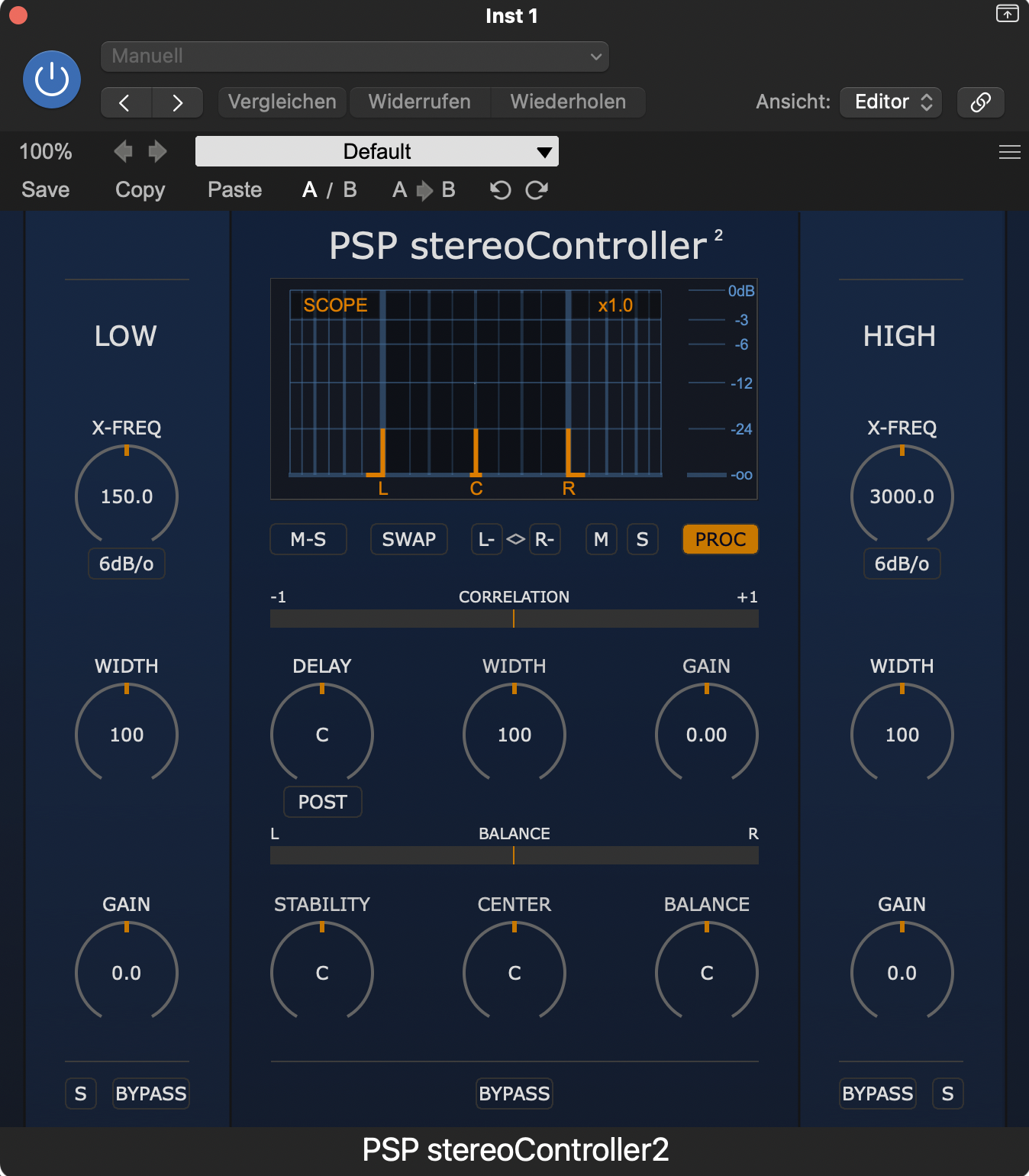Open the Default preset dropdown
Screen dimensions: 1029x1176
pyautogui.click(x=377, y=151)
